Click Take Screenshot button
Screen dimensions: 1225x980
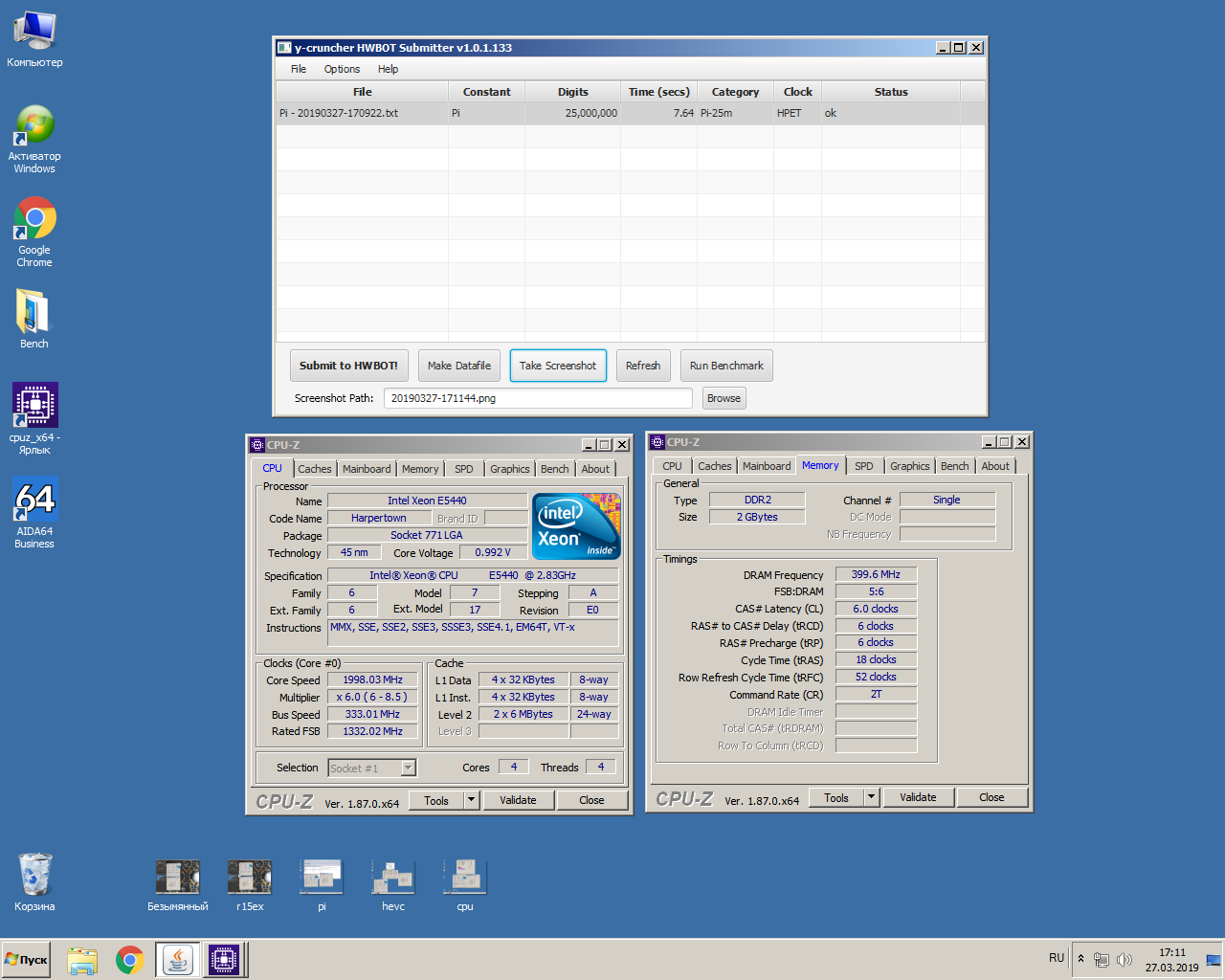[558, 366]
